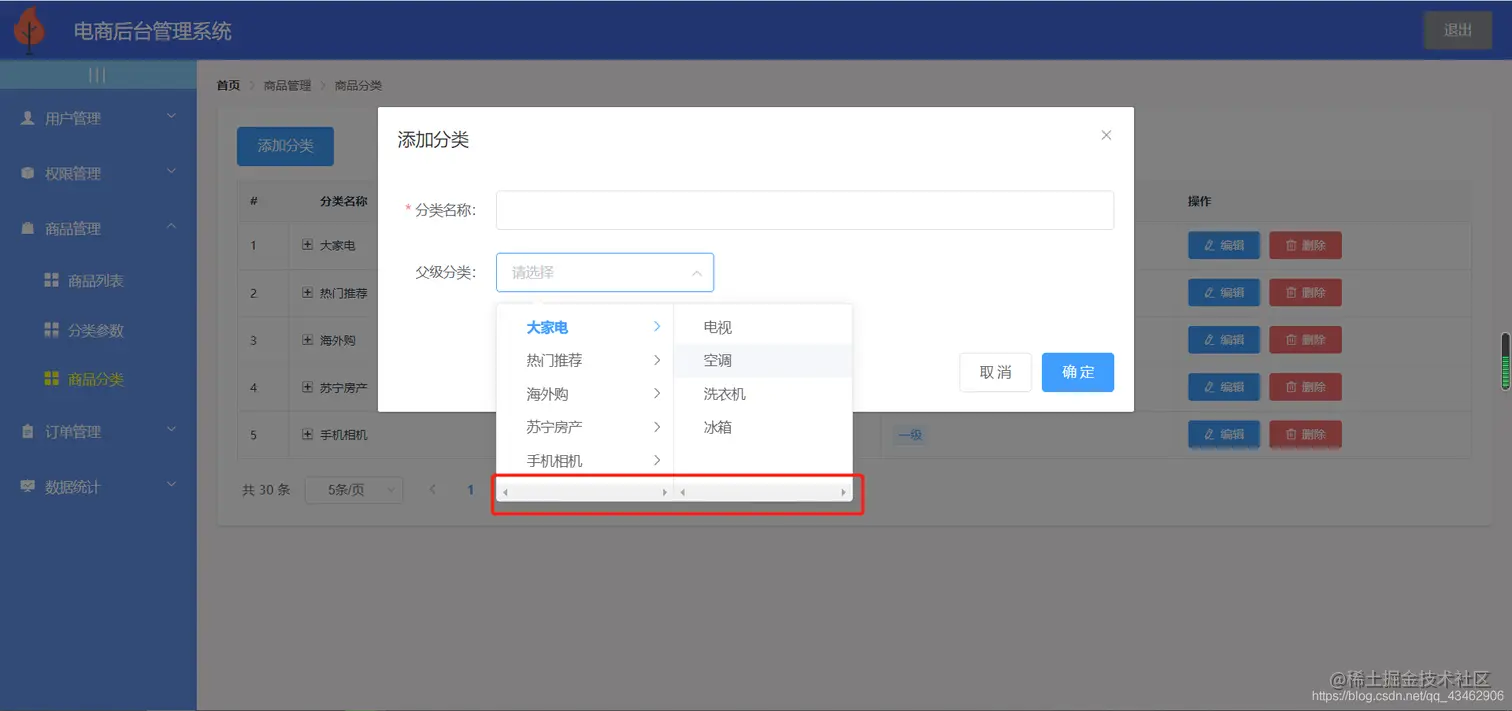Expand chevron on 订单管理 row
Image resolution: width=1512 pixels, height=711 pixels.
pyautogui.click(x=171, y=431)
